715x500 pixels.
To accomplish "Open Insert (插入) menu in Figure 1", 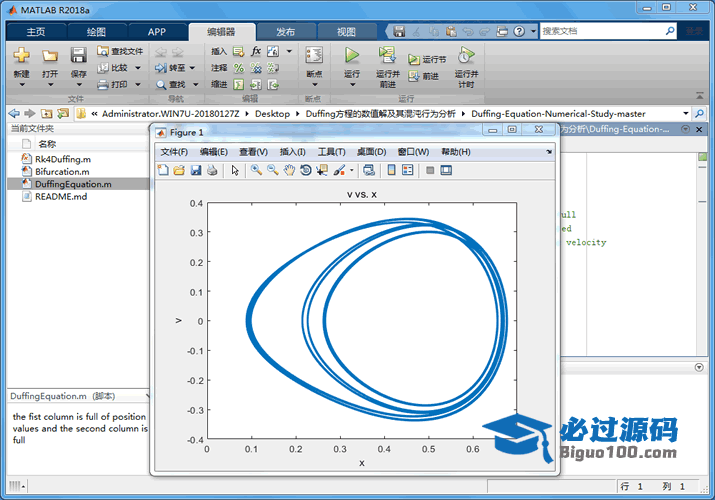I will [x=292, y=152].
